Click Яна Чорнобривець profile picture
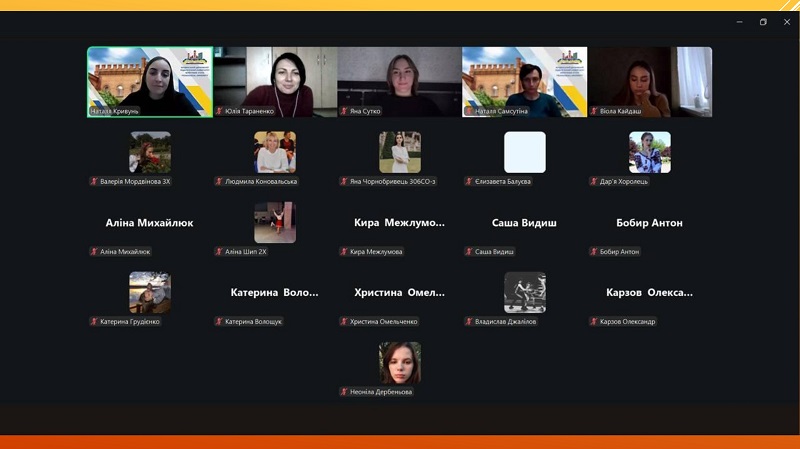This screenshot has width=800, height=449. click(400, 152)
